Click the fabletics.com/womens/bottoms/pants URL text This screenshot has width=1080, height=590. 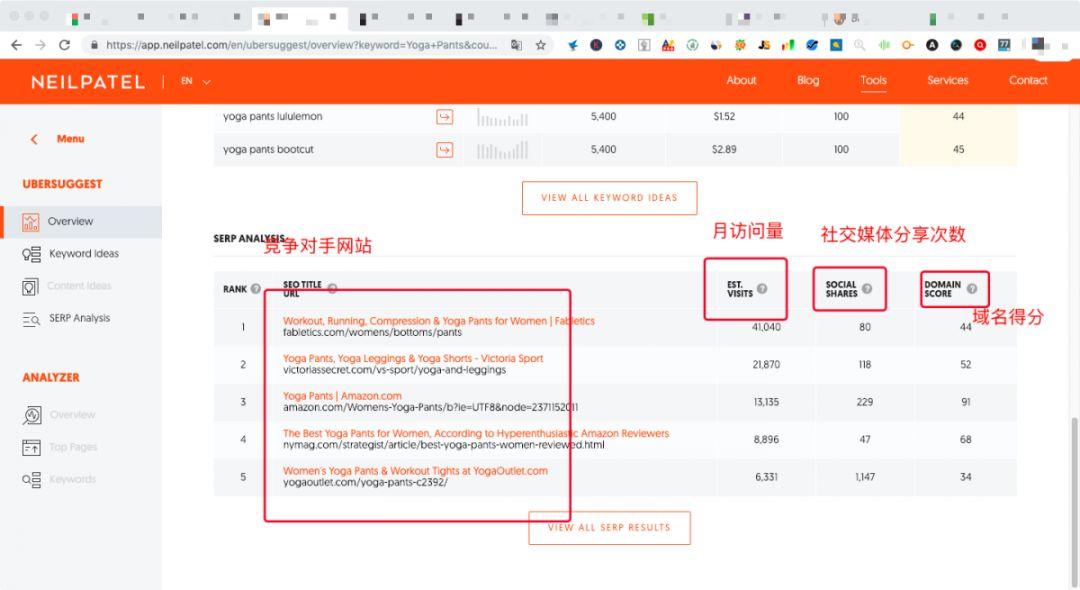pos(373,333)
